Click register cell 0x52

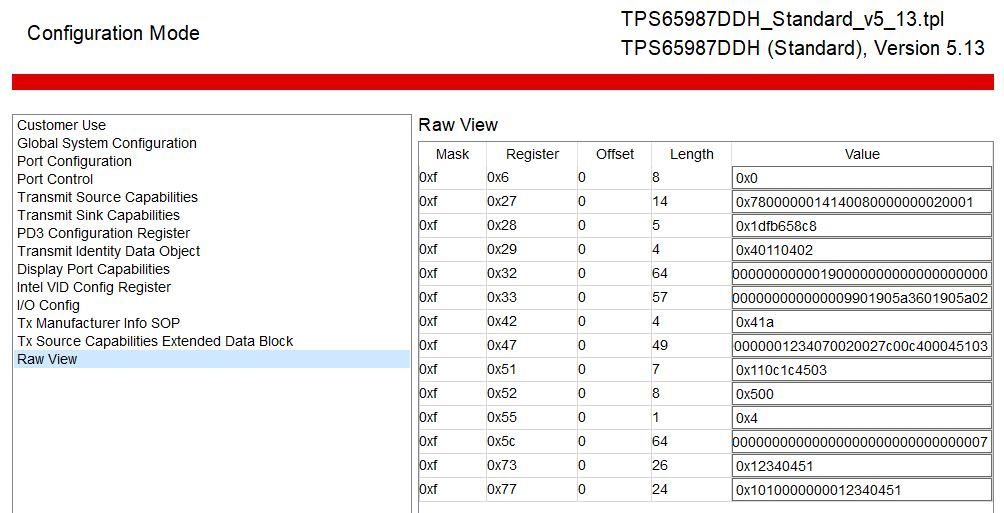531,394
